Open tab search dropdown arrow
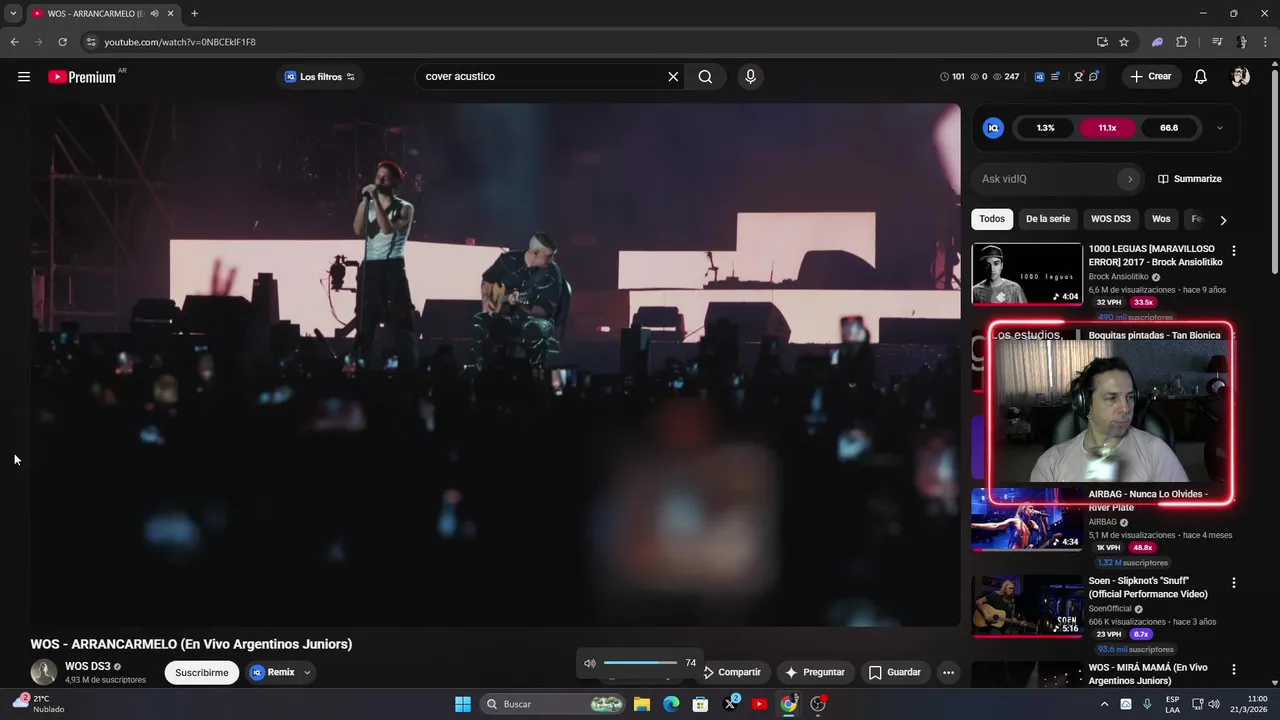 pos(13,14)
